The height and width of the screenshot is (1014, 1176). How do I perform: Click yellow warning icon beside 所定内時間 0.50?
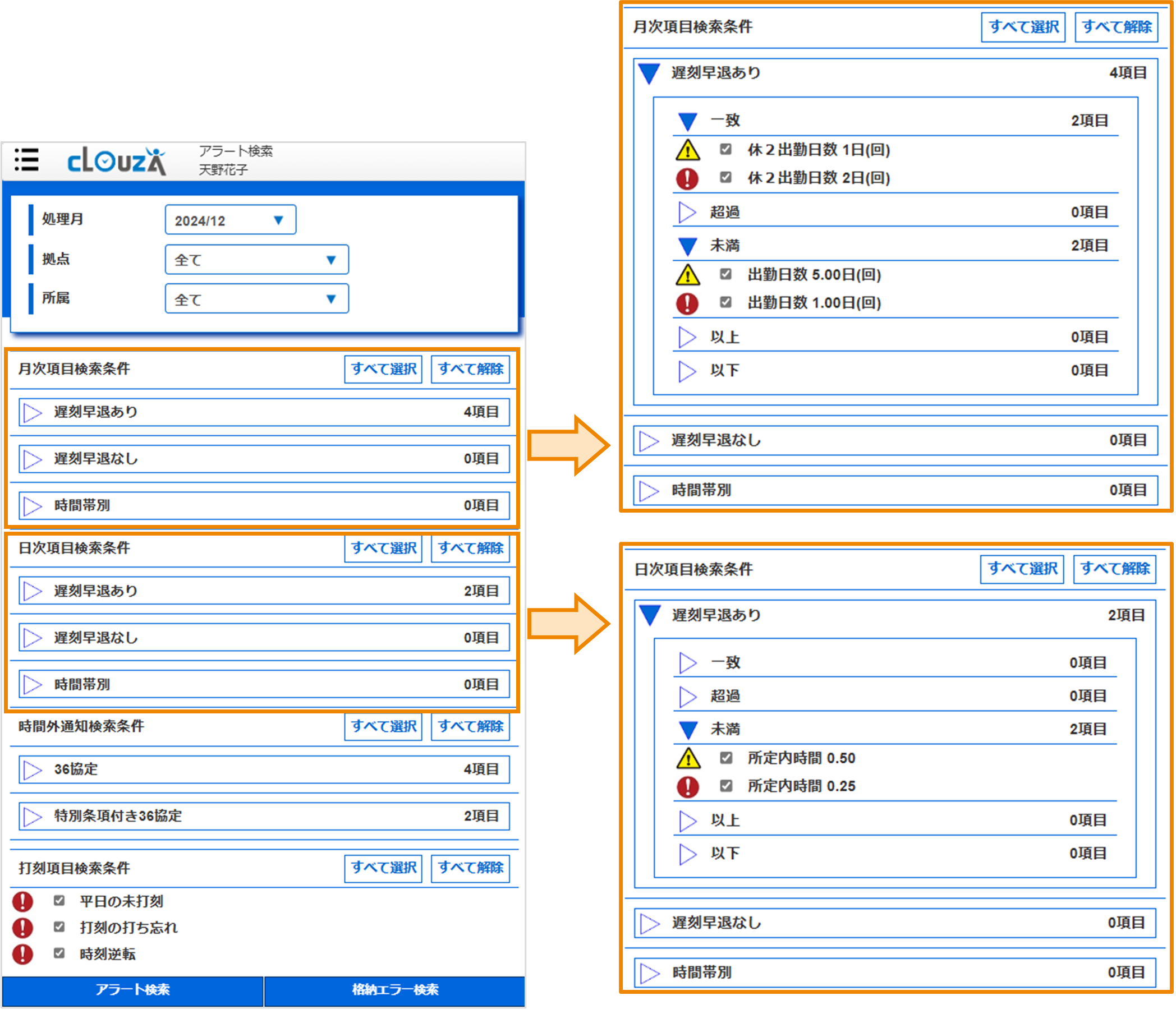point(688,758)
